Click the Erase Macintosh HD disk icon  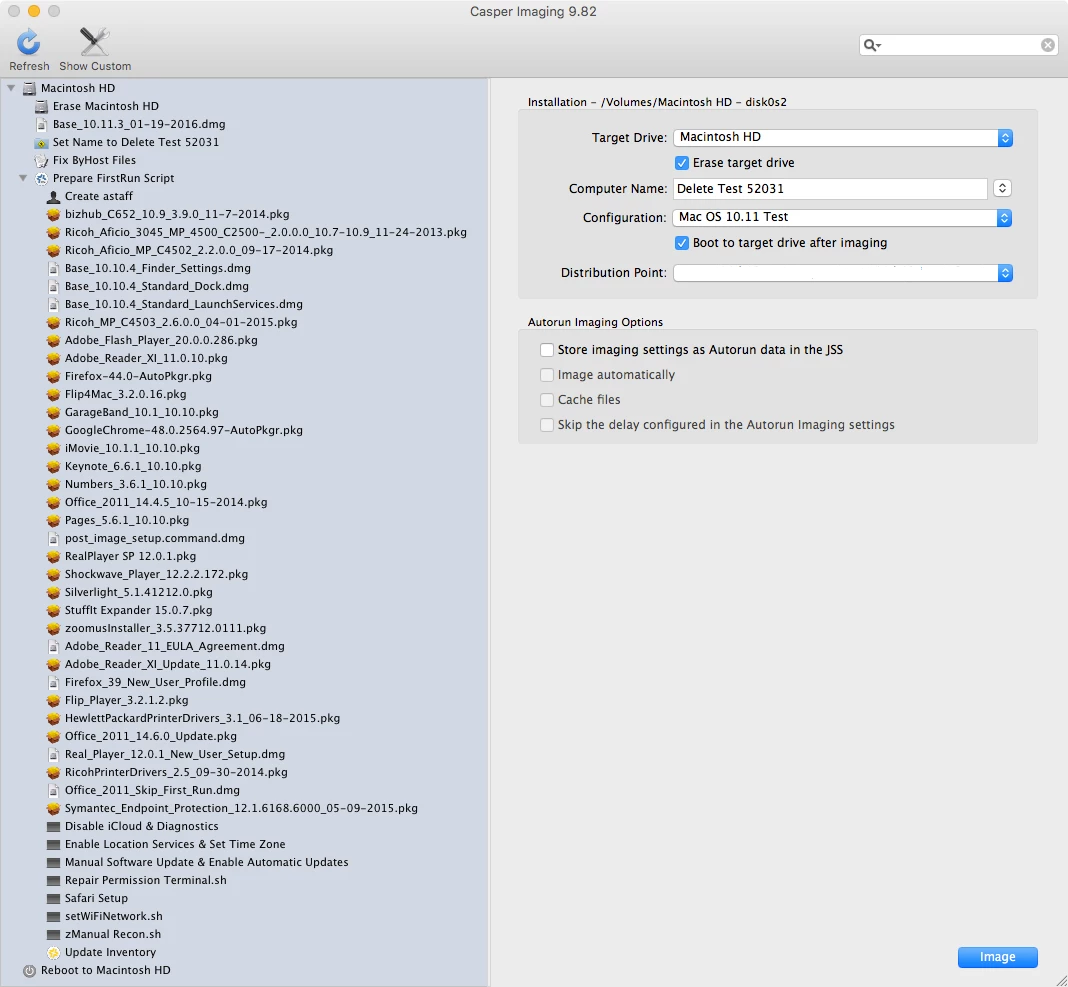pyautogui.click(x=41, y=106)
